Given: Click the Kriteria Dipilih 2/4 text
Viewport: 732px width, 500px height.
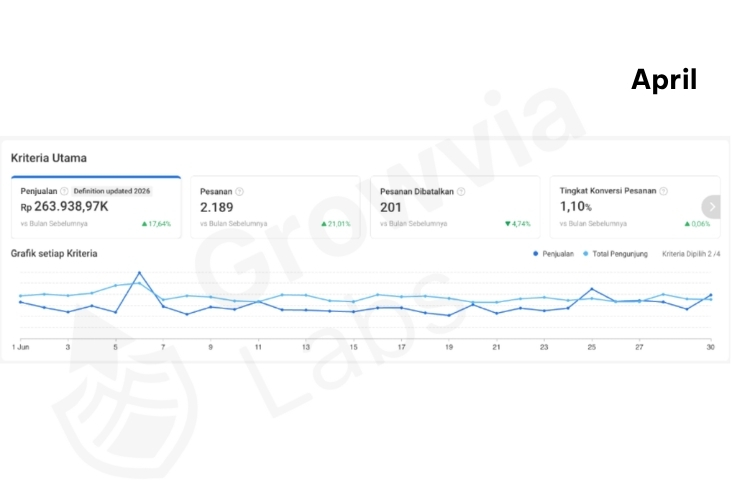Looking at the screenshot, I should 691,254.
